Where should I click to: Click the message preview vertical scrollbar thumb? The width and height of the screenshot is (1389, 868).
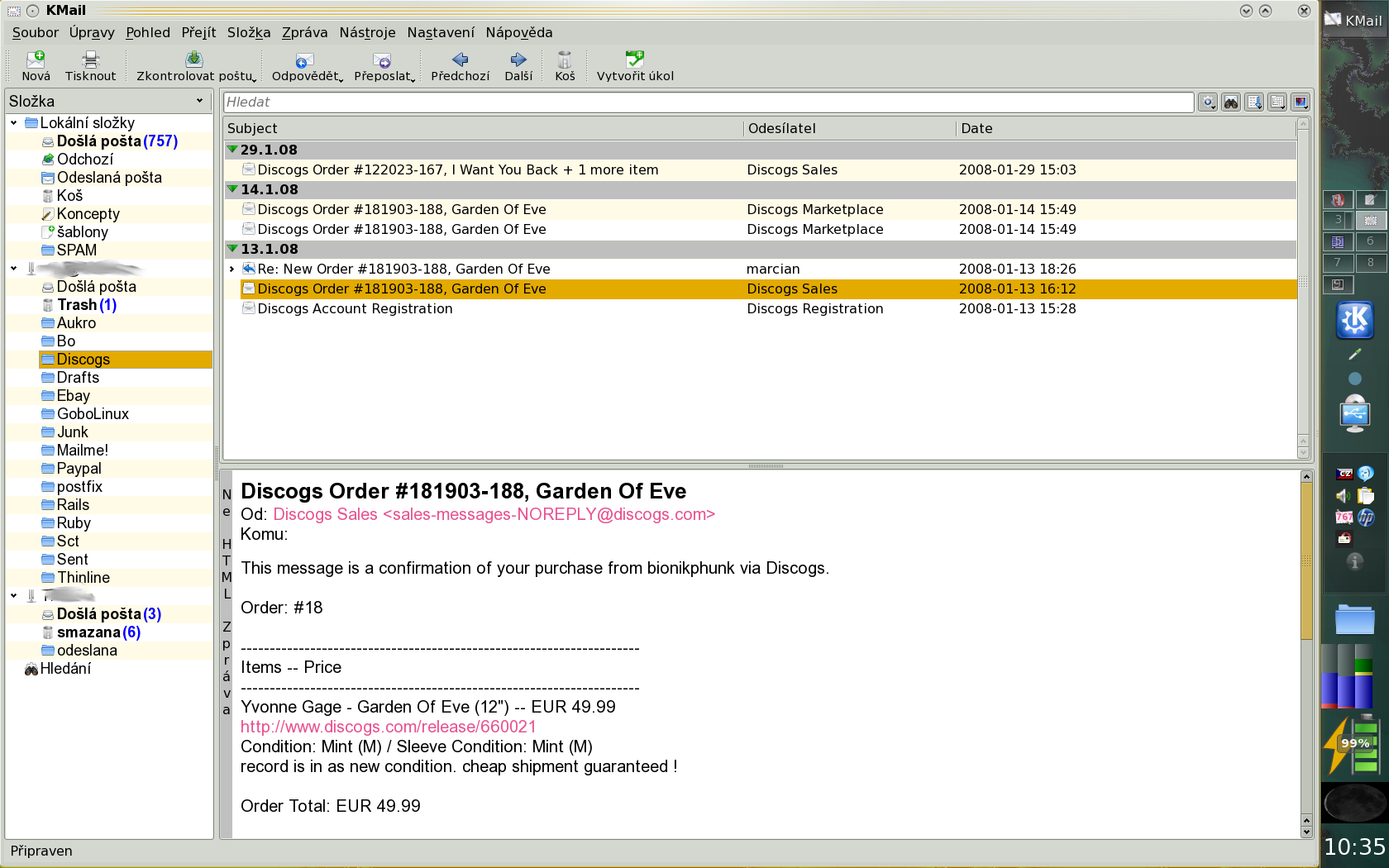pos(1306,560)
